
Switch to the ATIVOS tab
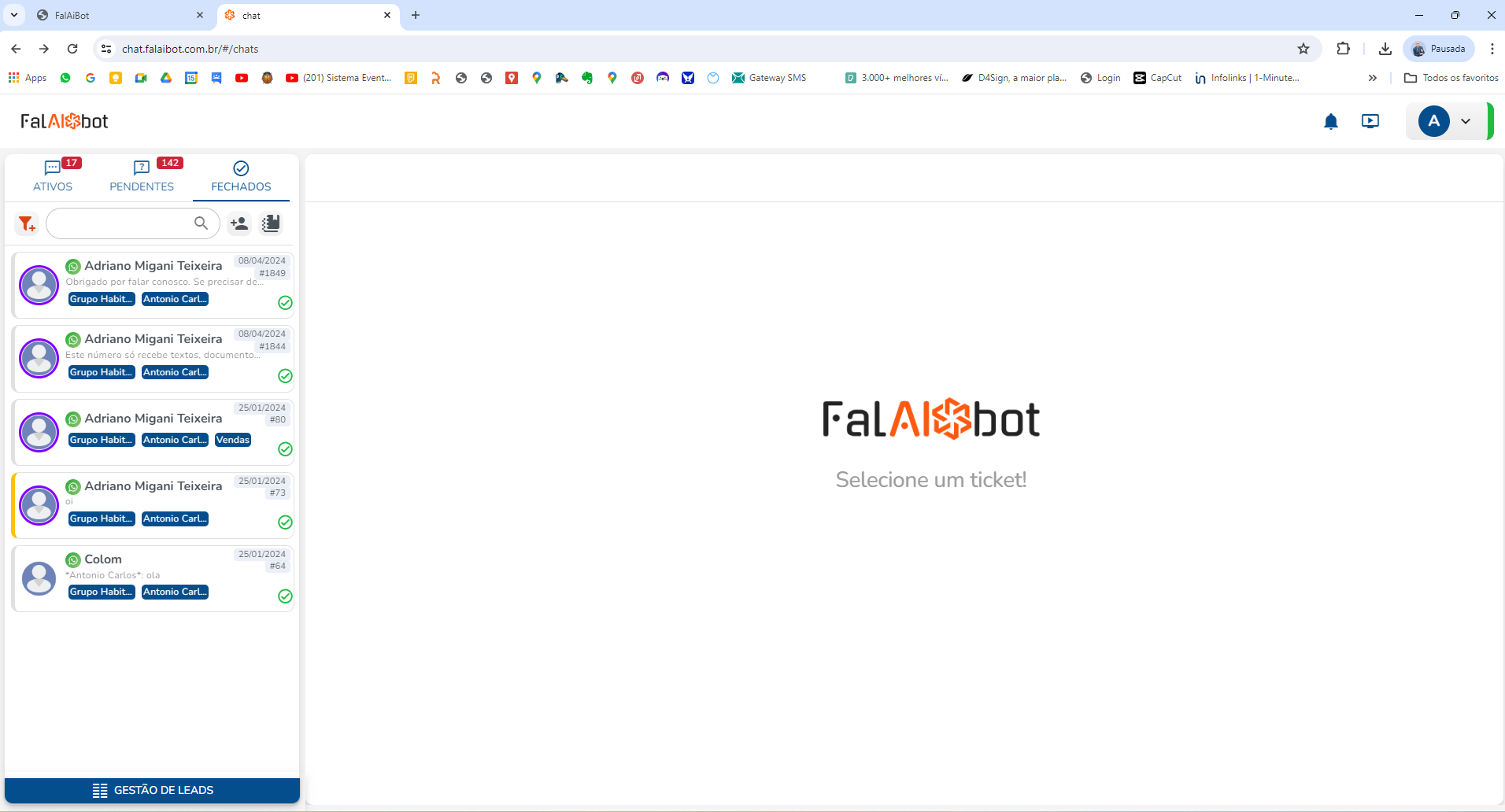pyautogui.click(x=53, y=177)
